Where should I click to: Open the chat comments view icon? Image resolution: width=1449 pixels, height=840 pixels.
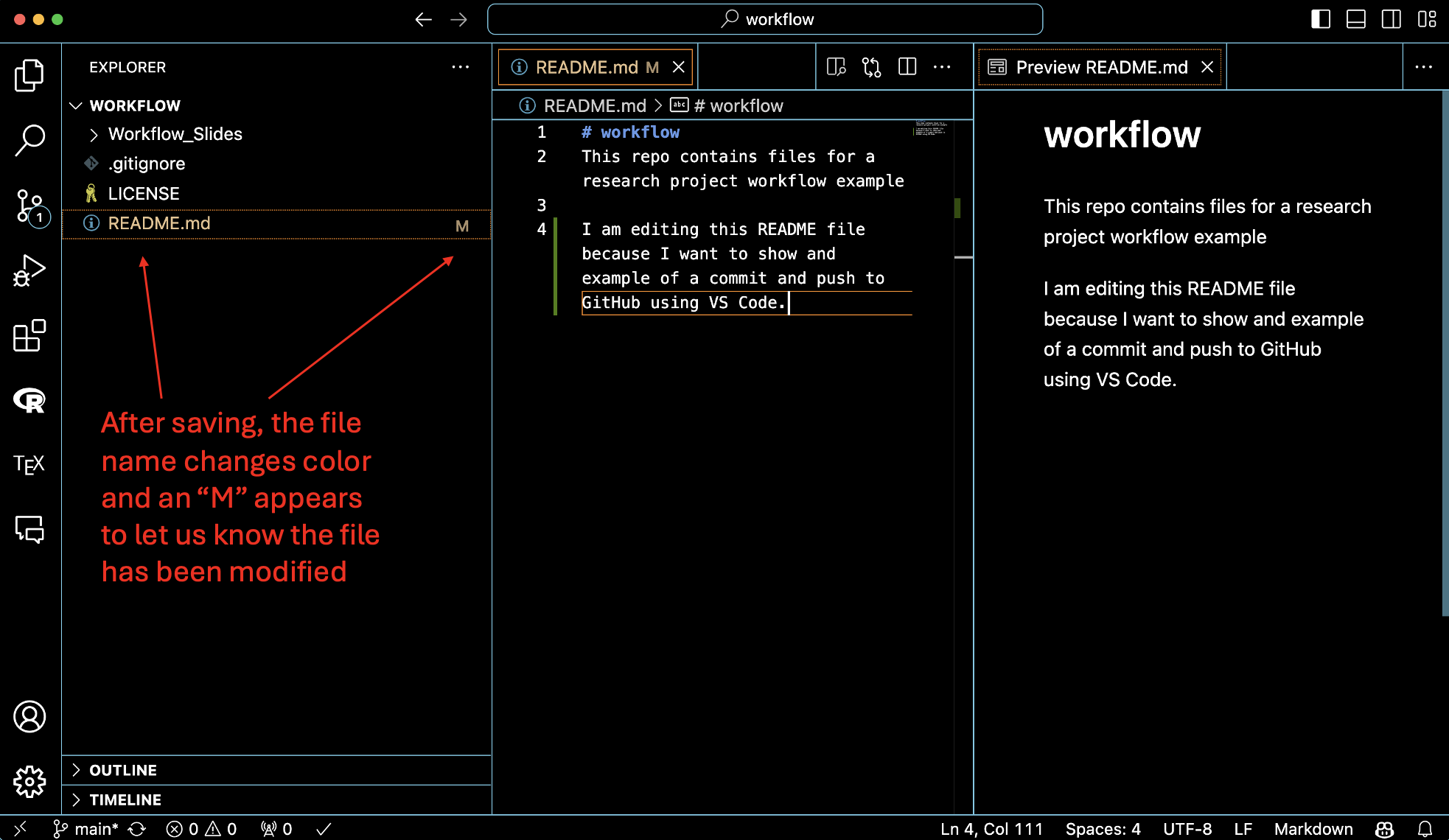tap(29, 529)
